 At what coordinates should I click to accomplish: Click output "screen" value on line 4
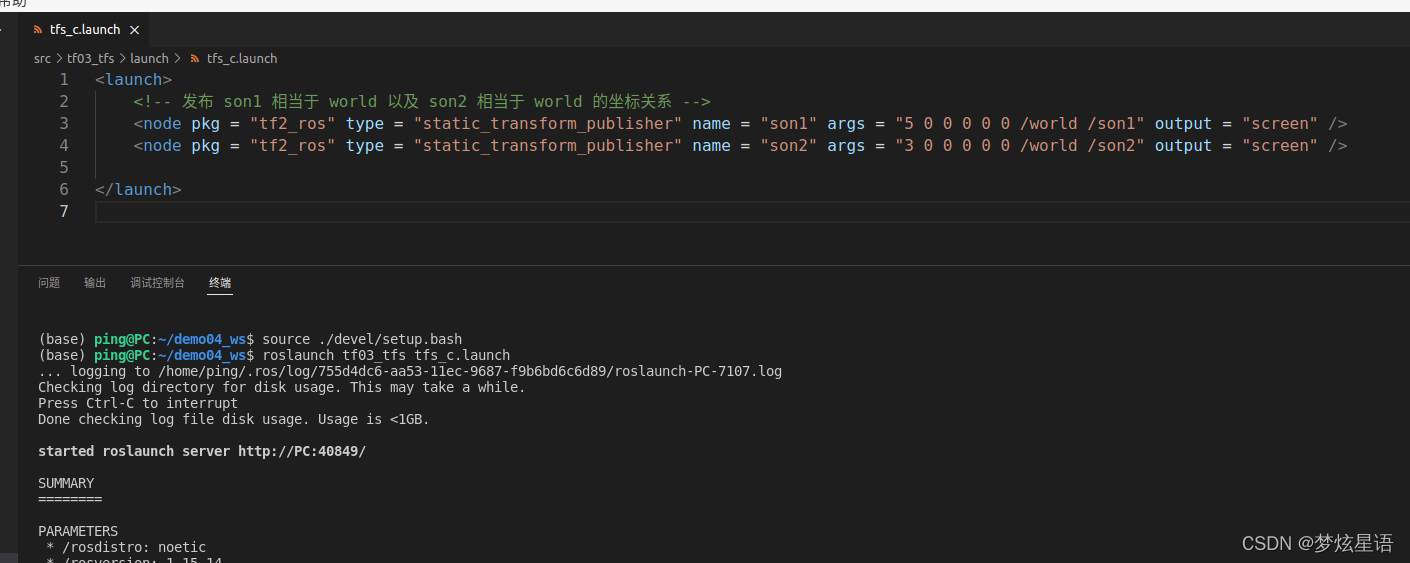pos(1280,146)
